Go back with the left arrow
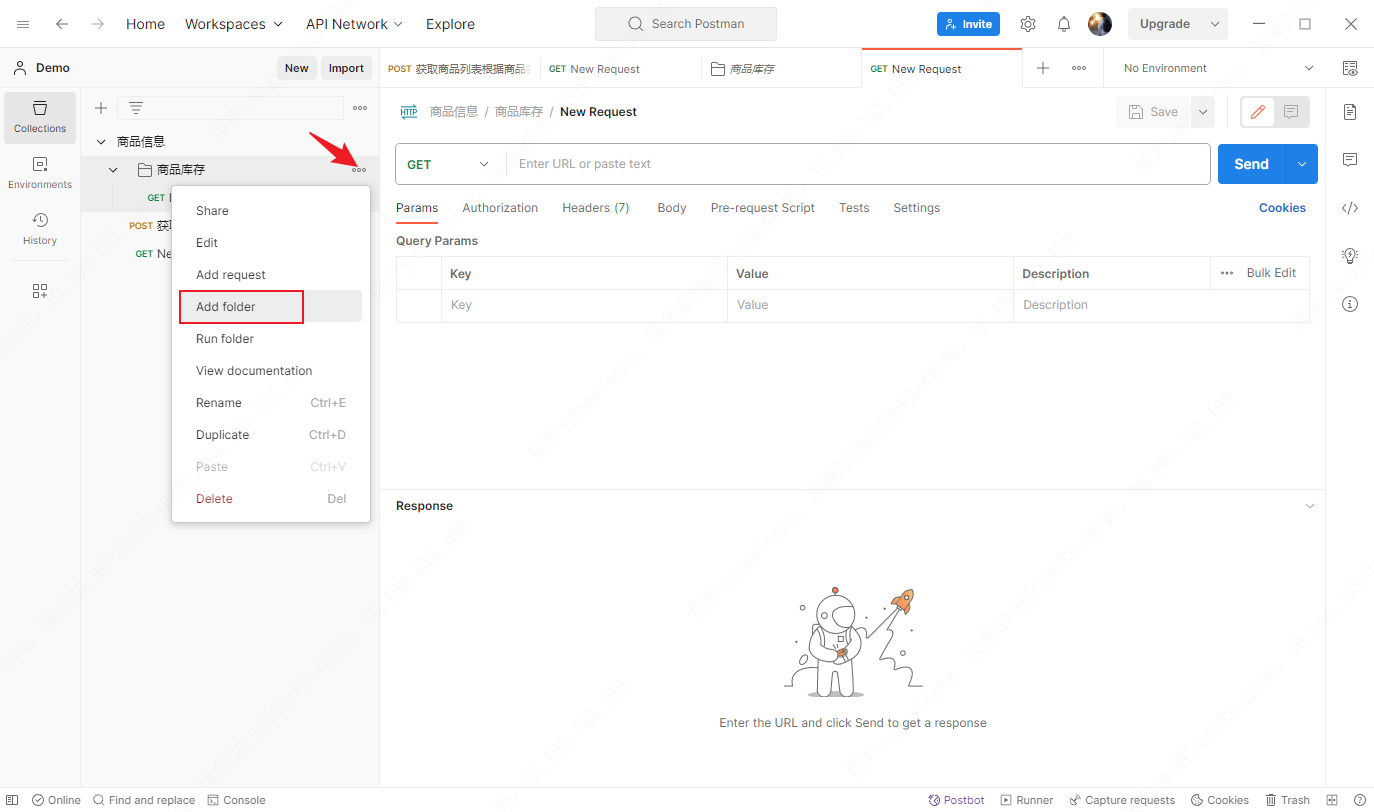1374x812 pixels. click(62, 24)
